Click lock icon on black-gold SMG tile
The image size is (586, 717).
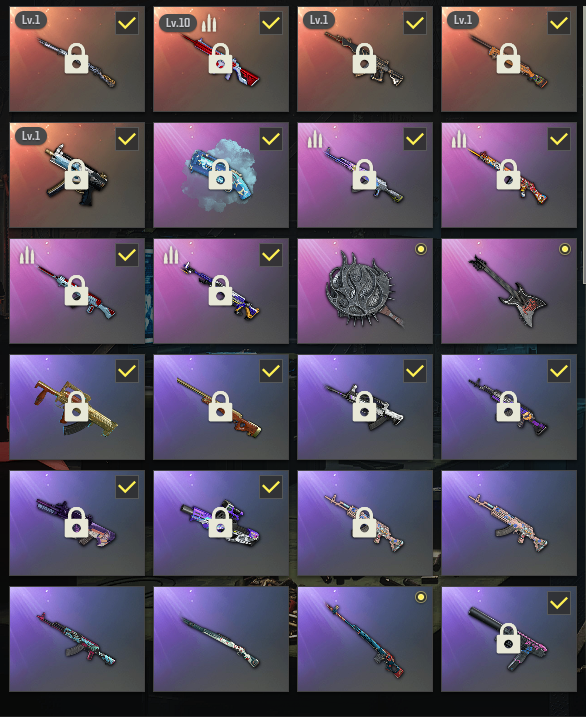pos(77,174)
